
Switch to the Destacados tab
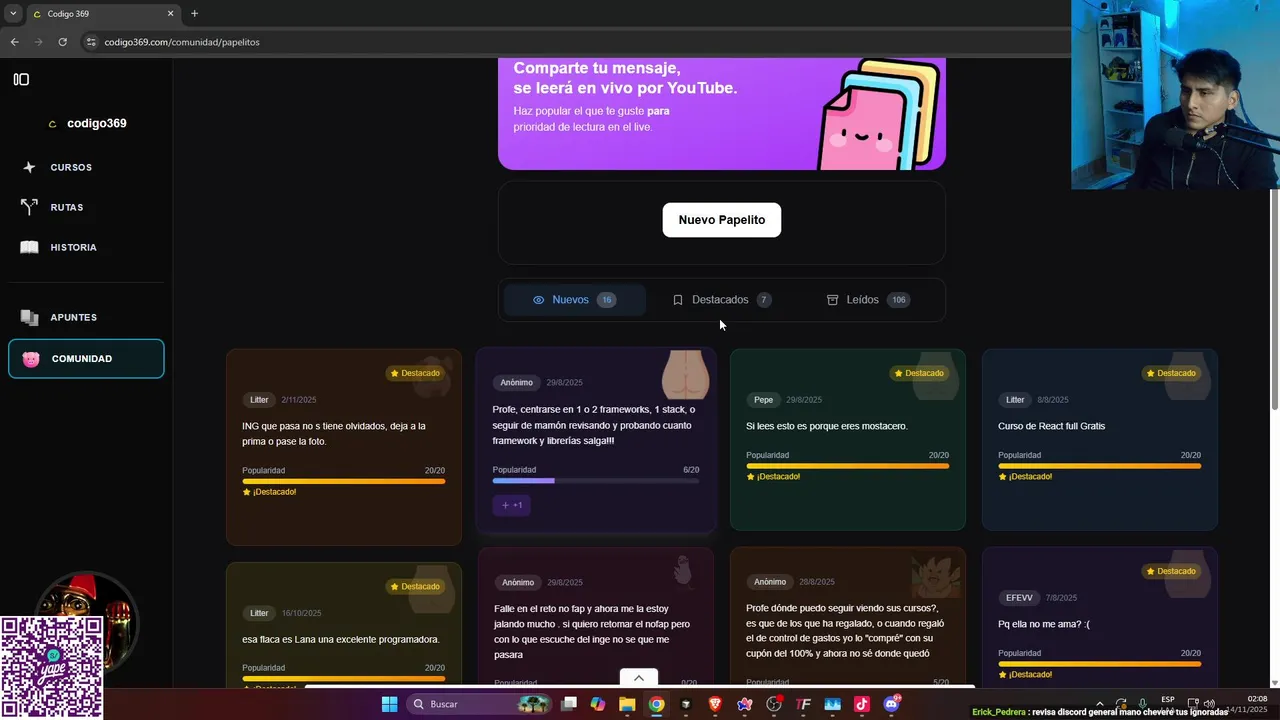click(x=721, y=300)
